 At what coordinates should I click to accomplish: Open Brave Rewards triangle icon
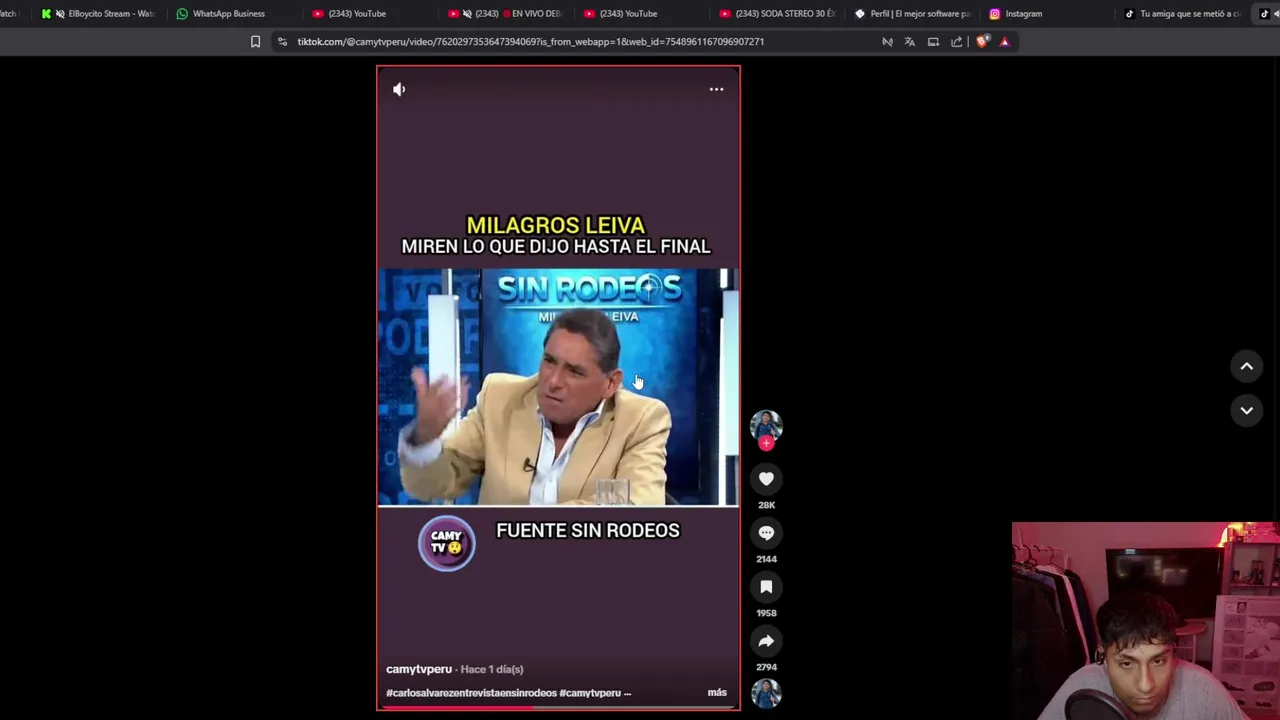coord(1004,41)
